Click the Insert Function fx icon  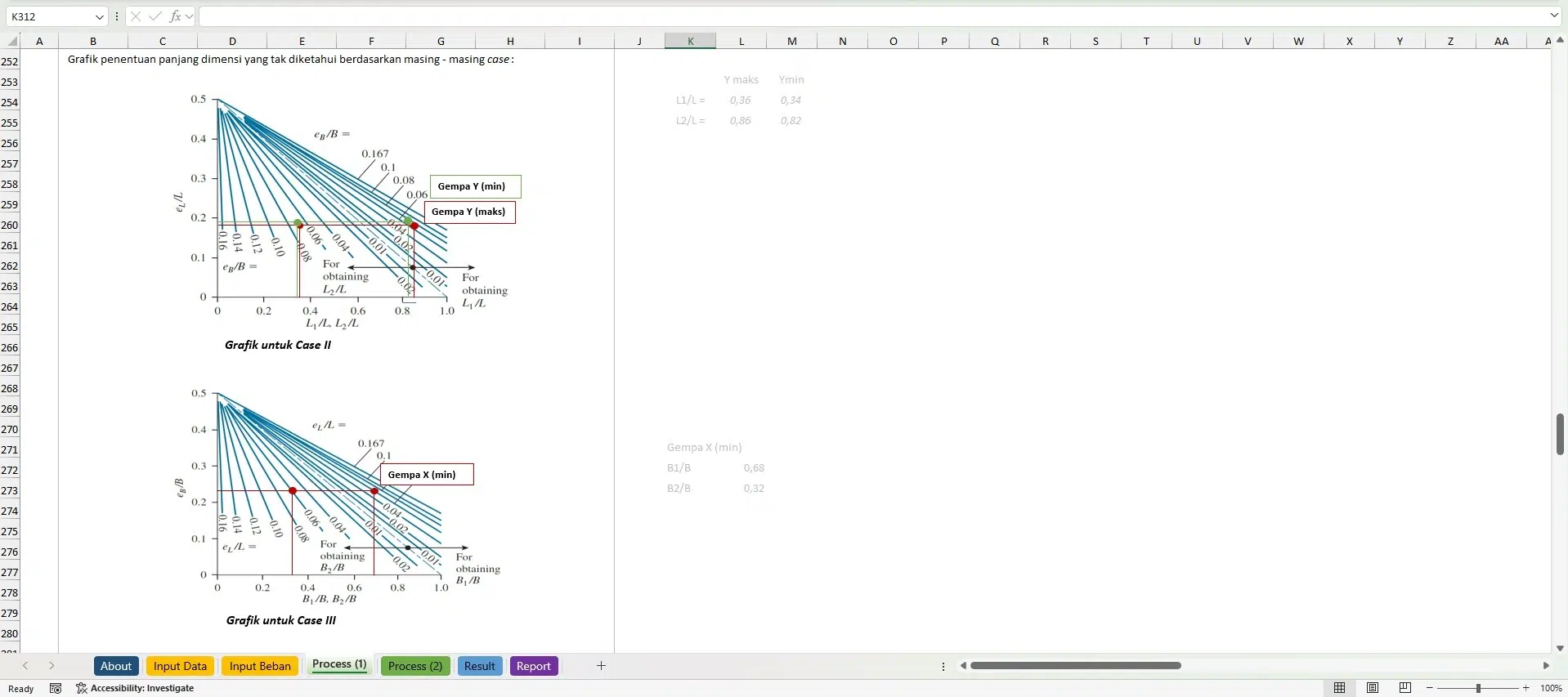pyautogui.click(x=174, y=16)
